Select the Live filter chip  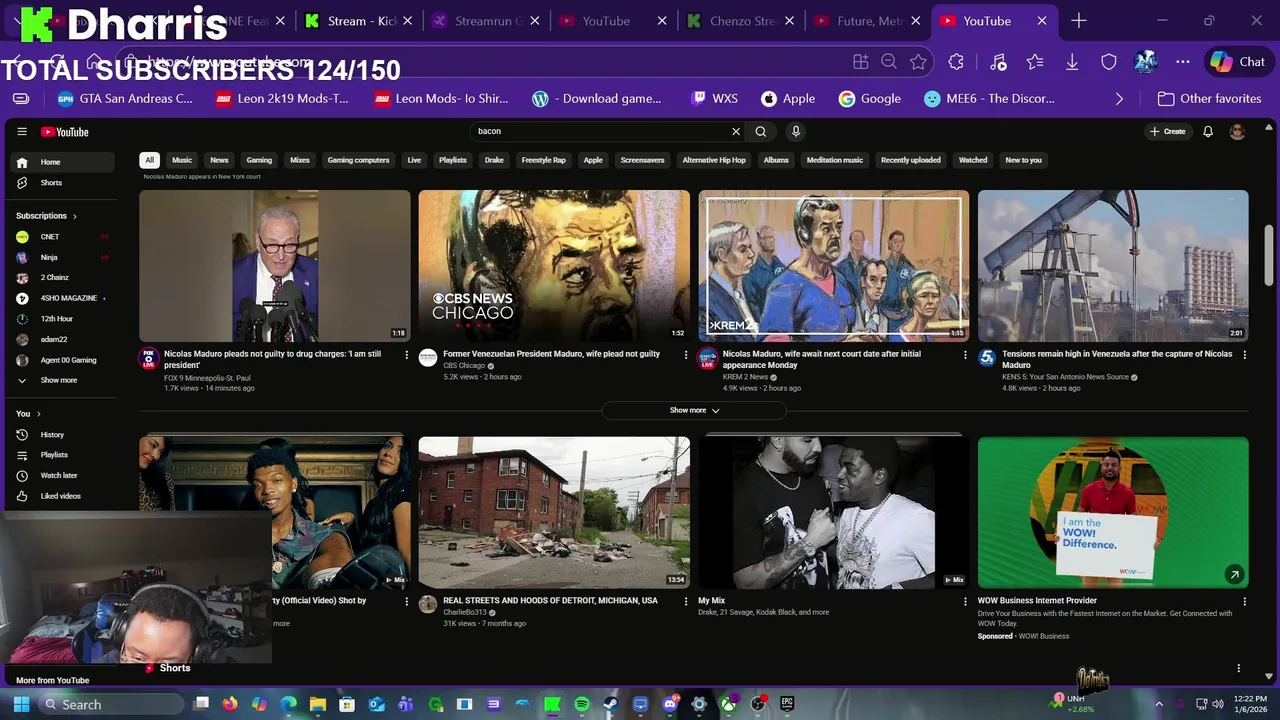[x=414, y=160]
